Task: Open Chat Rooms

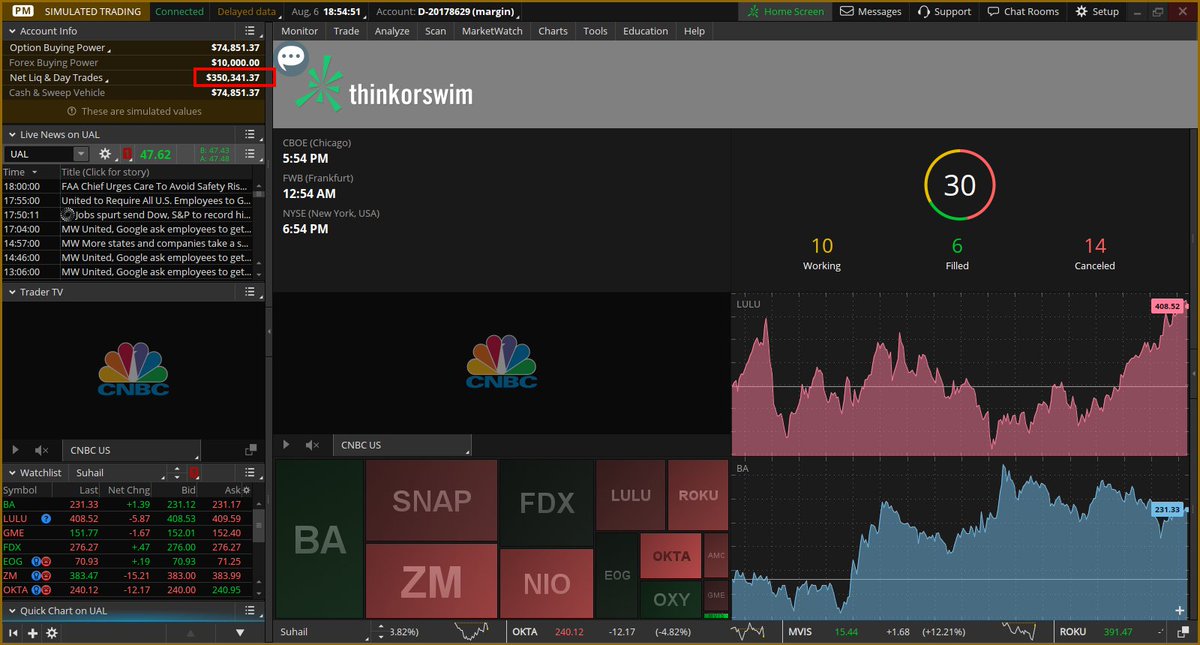Action: [1022, 12]
